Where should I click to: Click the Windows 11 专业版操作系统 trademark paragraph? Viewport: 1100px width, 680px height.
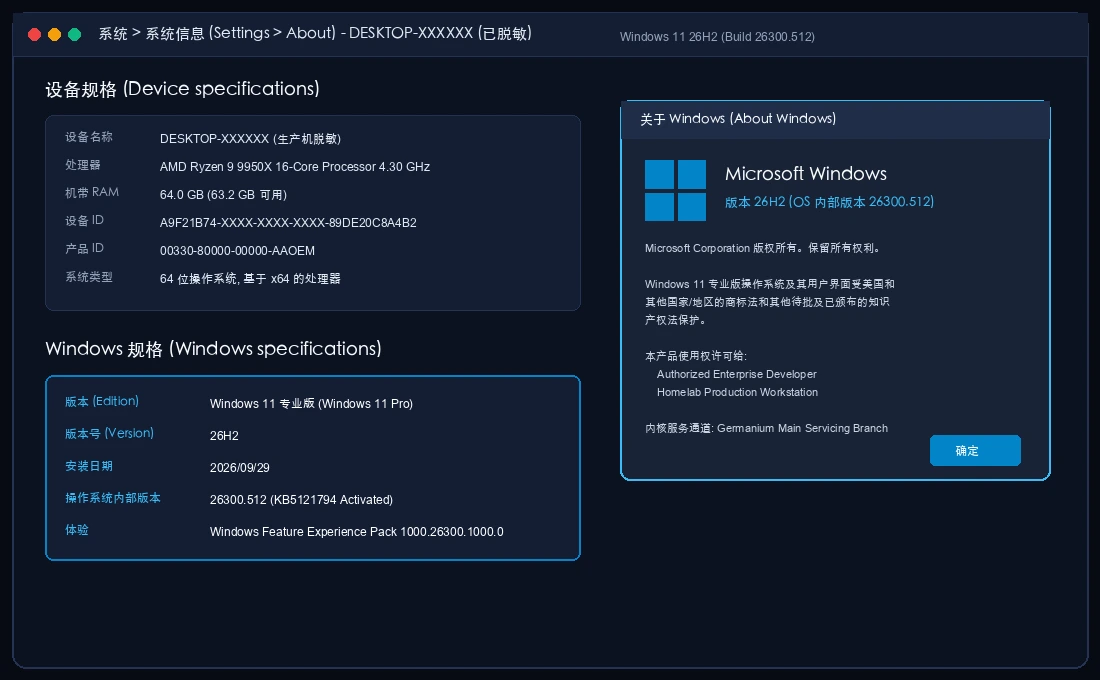770,302
